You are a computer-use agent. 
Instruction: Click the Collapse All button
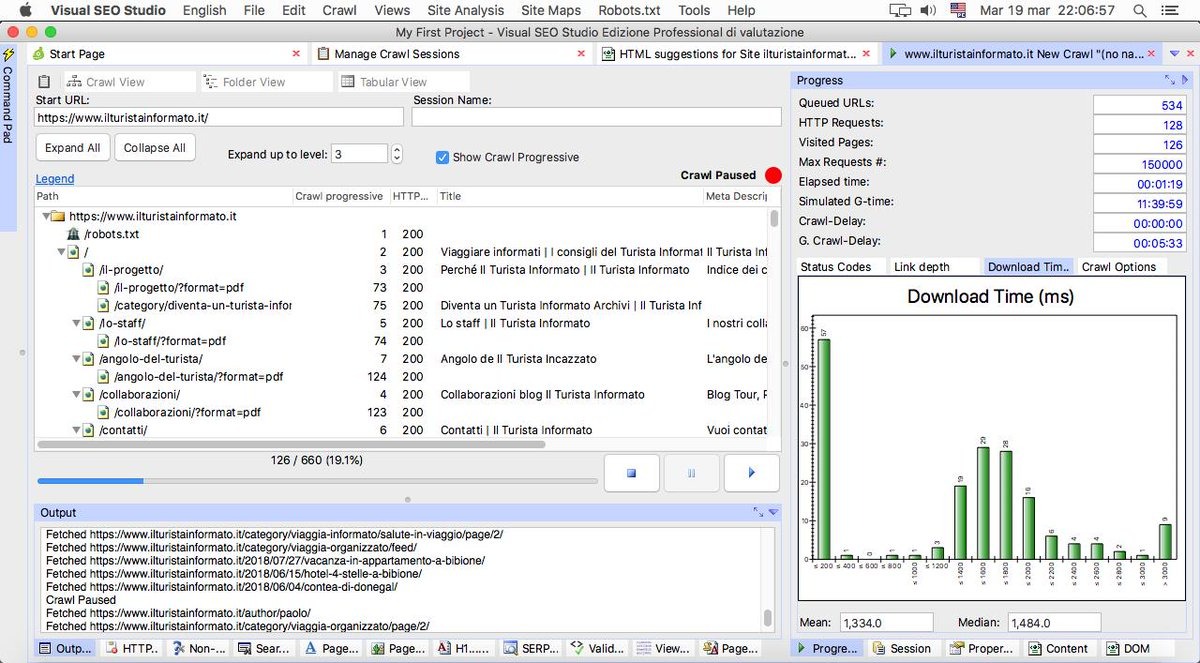tap(154, 147)
